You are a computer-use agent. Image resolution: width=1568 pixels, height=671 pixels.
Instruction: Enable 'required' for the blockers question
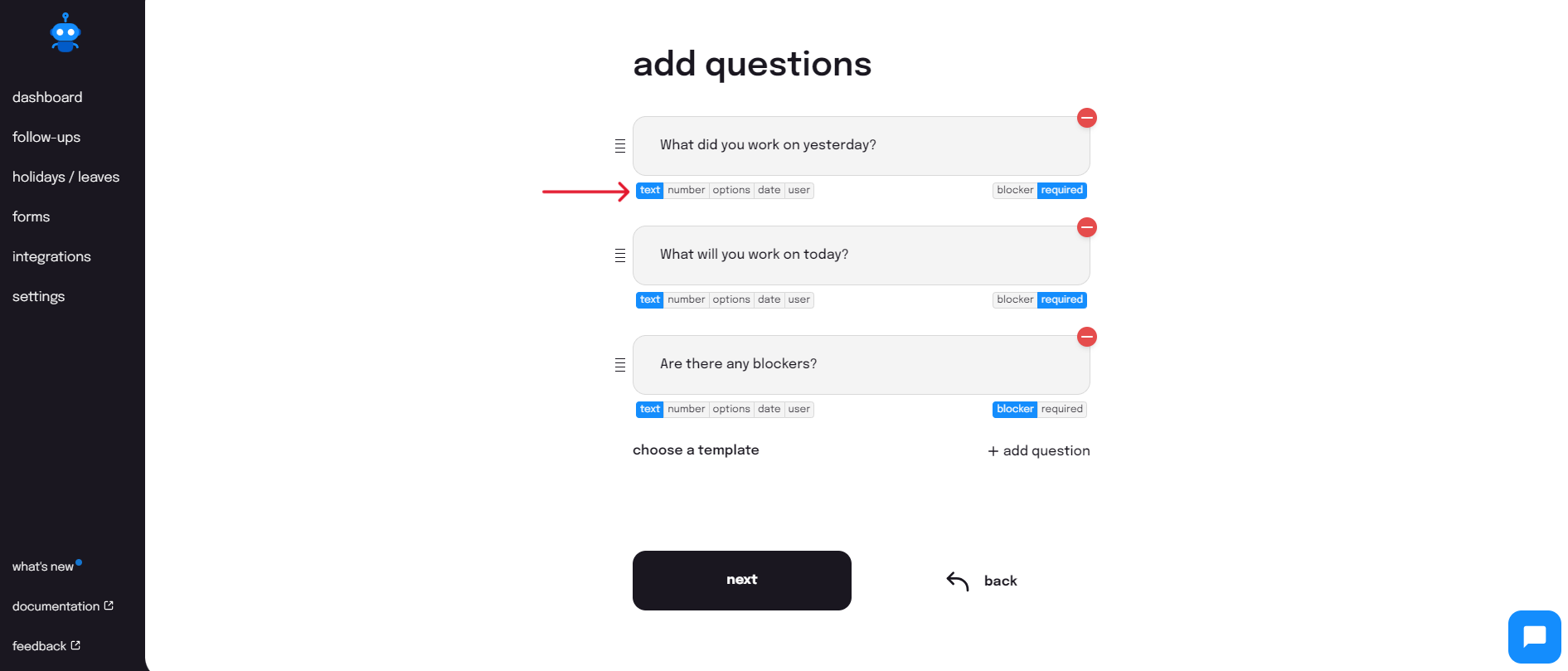coord(1062,409)
